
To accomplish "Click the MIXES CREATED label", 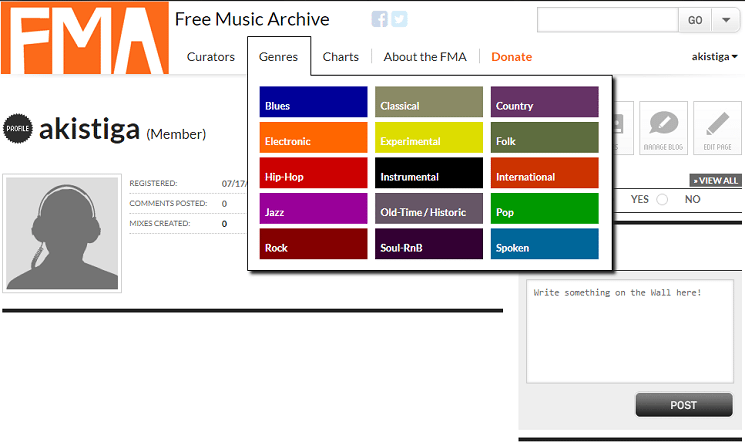I will click(x=160, y=223).
